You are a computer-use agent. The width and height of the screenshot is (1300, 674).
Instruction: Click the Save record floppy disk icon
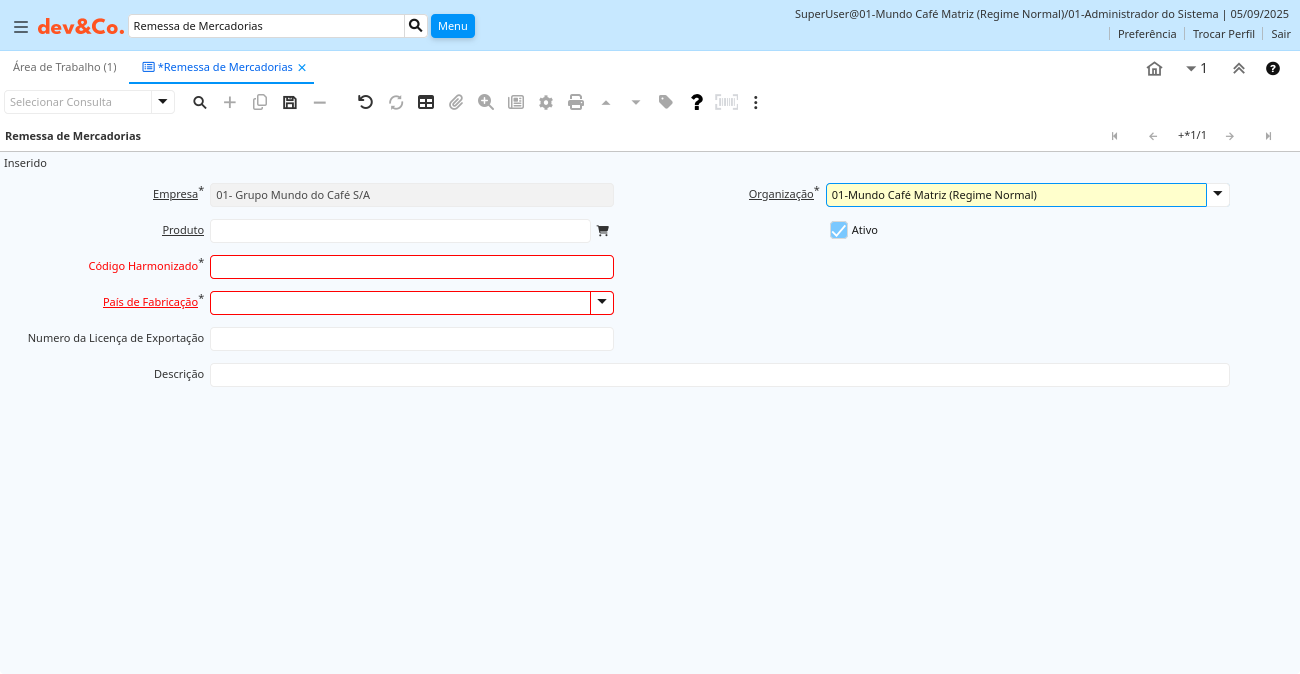coord(290,102)
